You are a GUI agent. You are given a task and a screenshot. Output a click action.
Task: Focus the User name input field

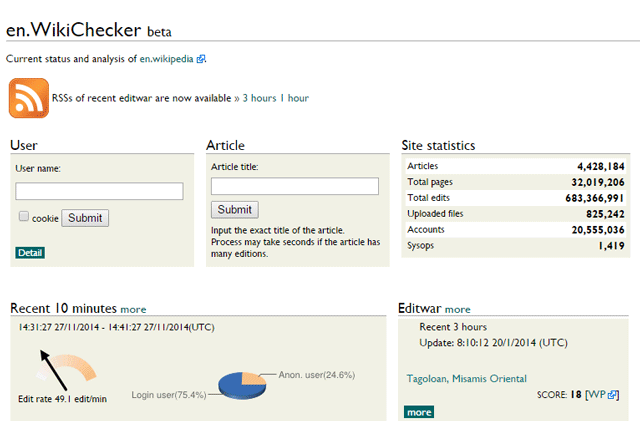pyautogui.click(x=99, y=191)
